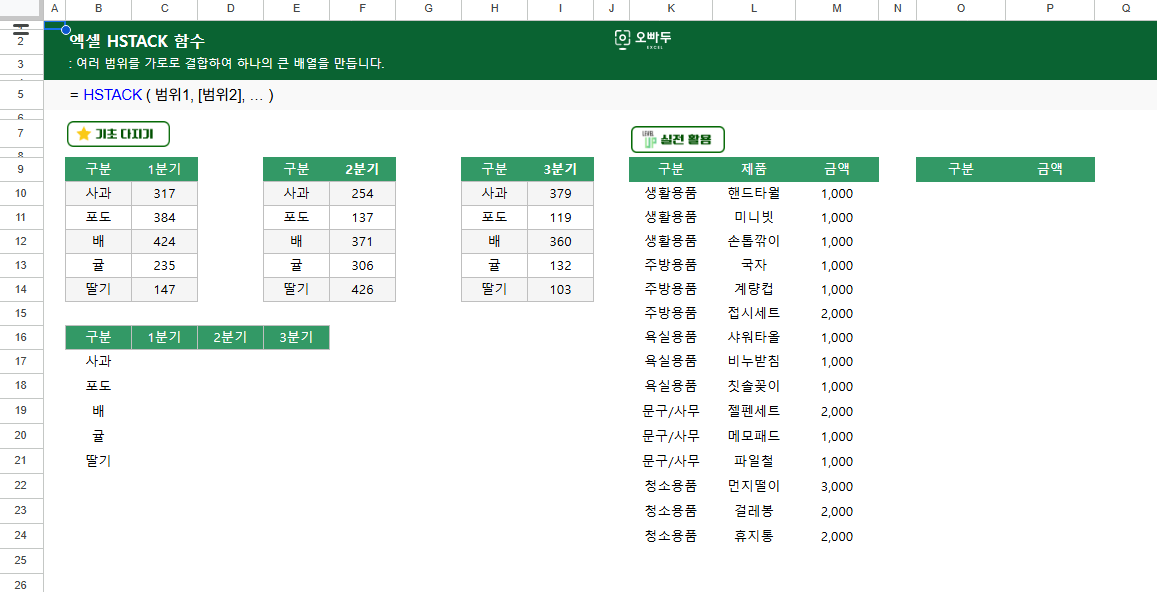The width and height of the screenshot is (1157, 592).
Task: Select row 22 header
Action: pyautogui.click(x=21, y=485)
